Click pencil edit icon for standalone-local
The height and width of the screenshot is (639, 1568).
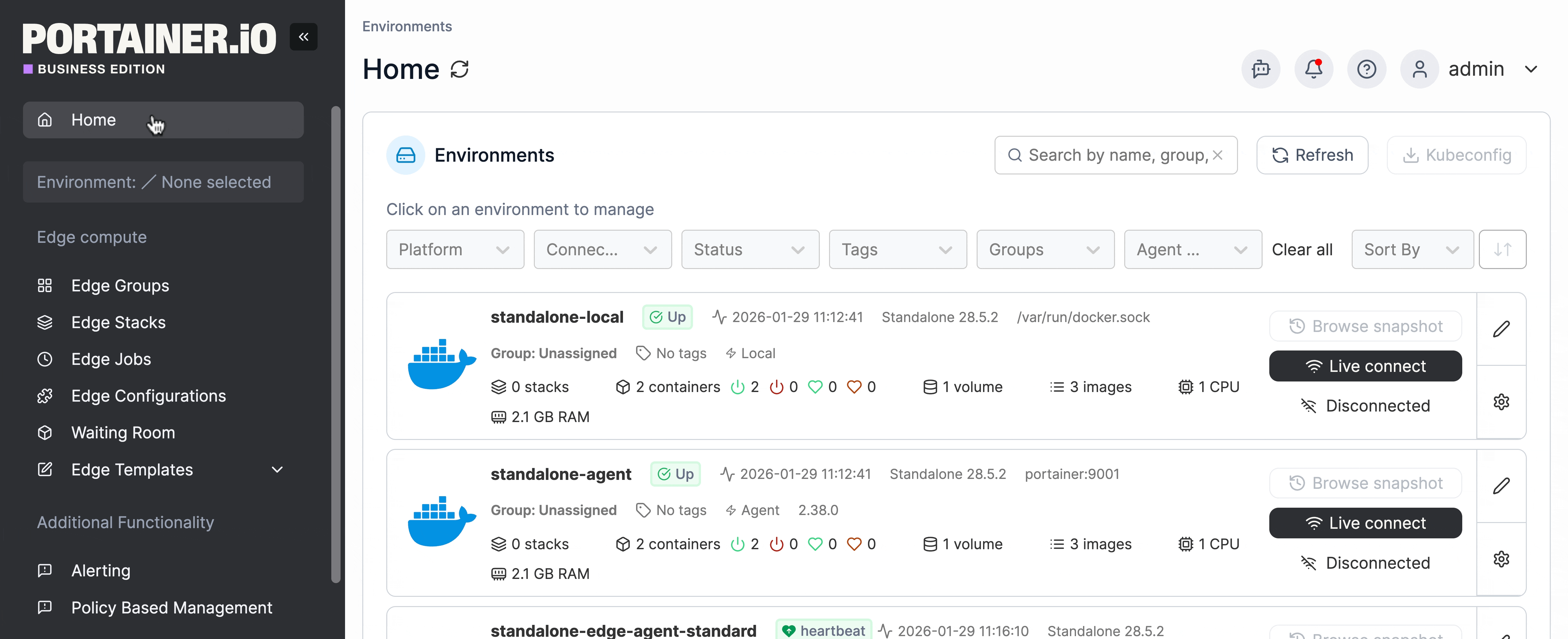[1501, 329]
